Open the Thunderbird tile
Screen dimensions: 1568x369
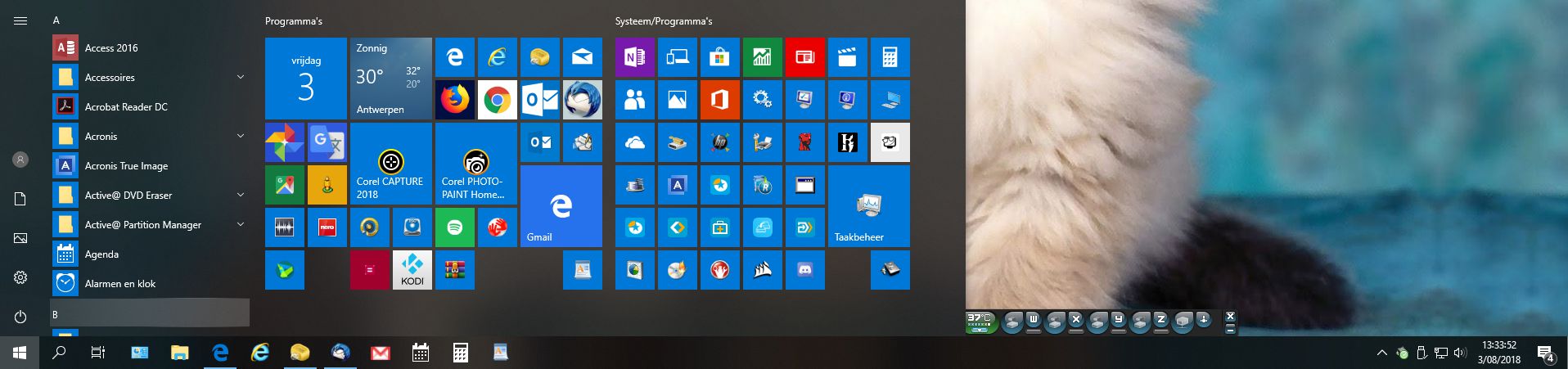pyautogui.click(x=583, y=100)
